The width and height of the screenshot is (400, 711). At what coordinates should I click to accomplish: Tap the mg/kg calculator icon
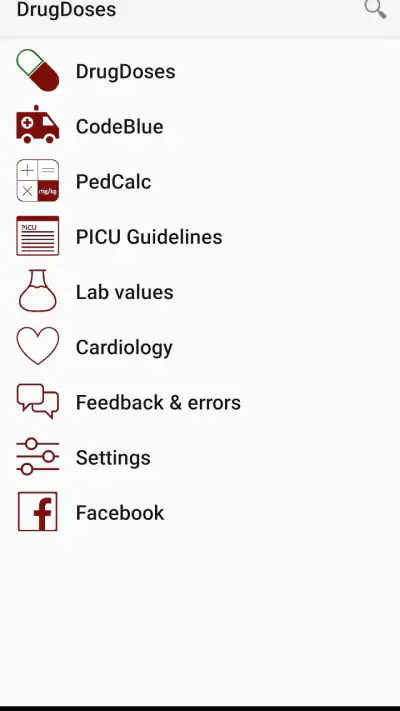coord(38,180)
